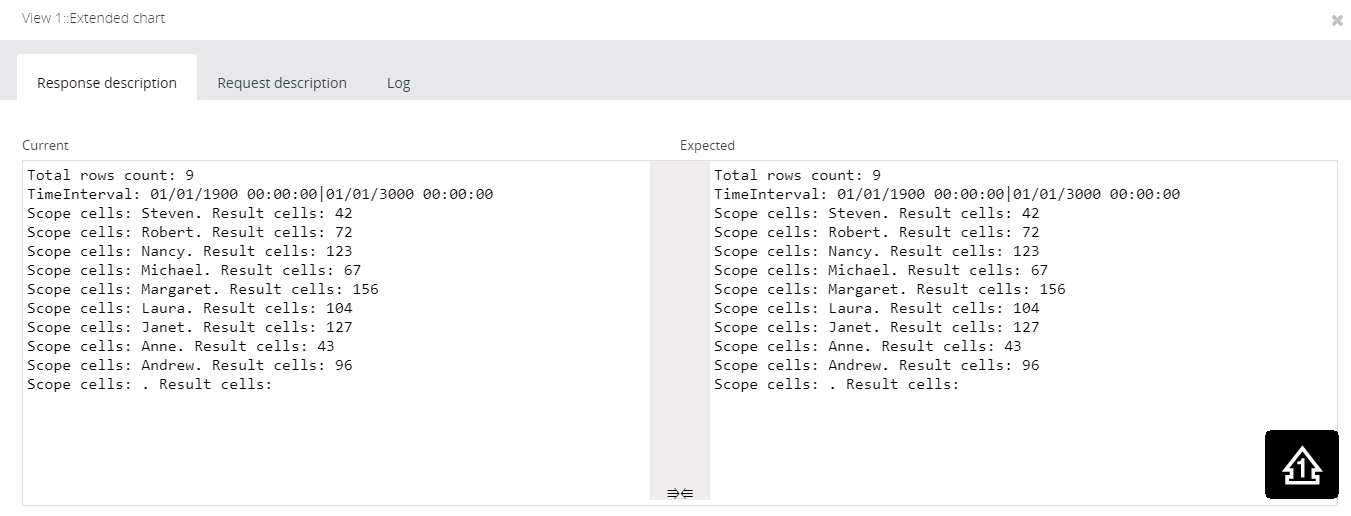Click the Janet row in Current pane
The image size is (1351, 516).
click(190, 327)
